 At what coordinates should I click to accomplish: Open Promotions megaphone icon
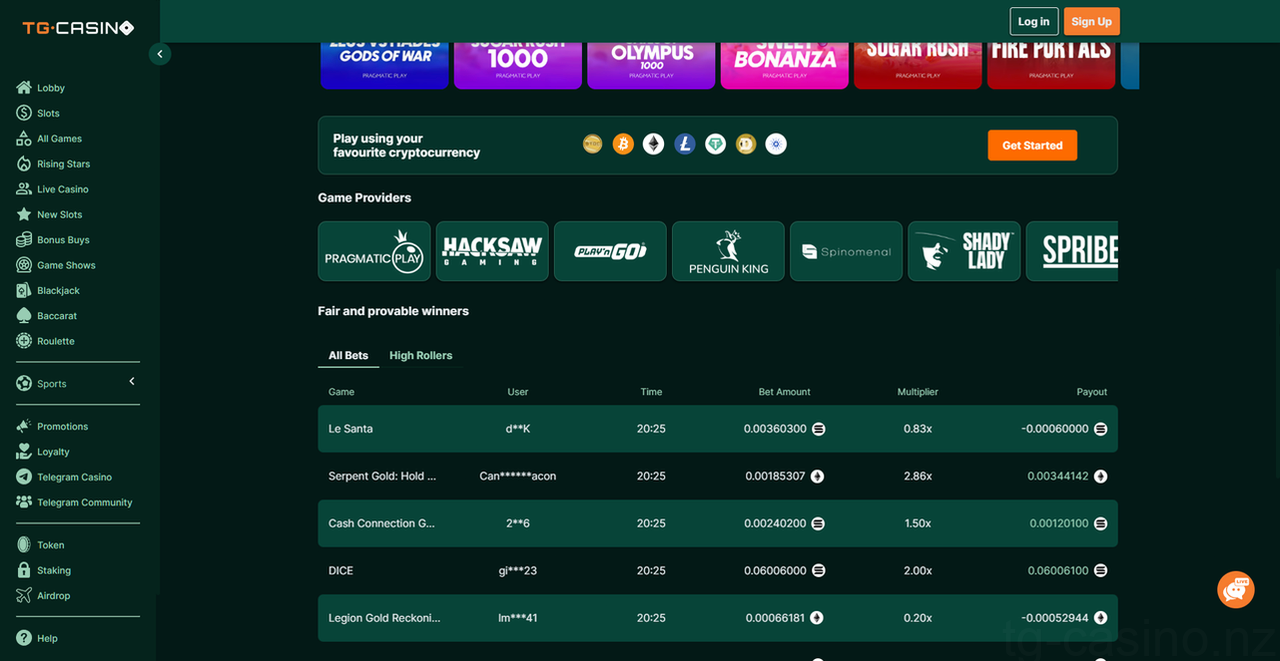(24, 426)
